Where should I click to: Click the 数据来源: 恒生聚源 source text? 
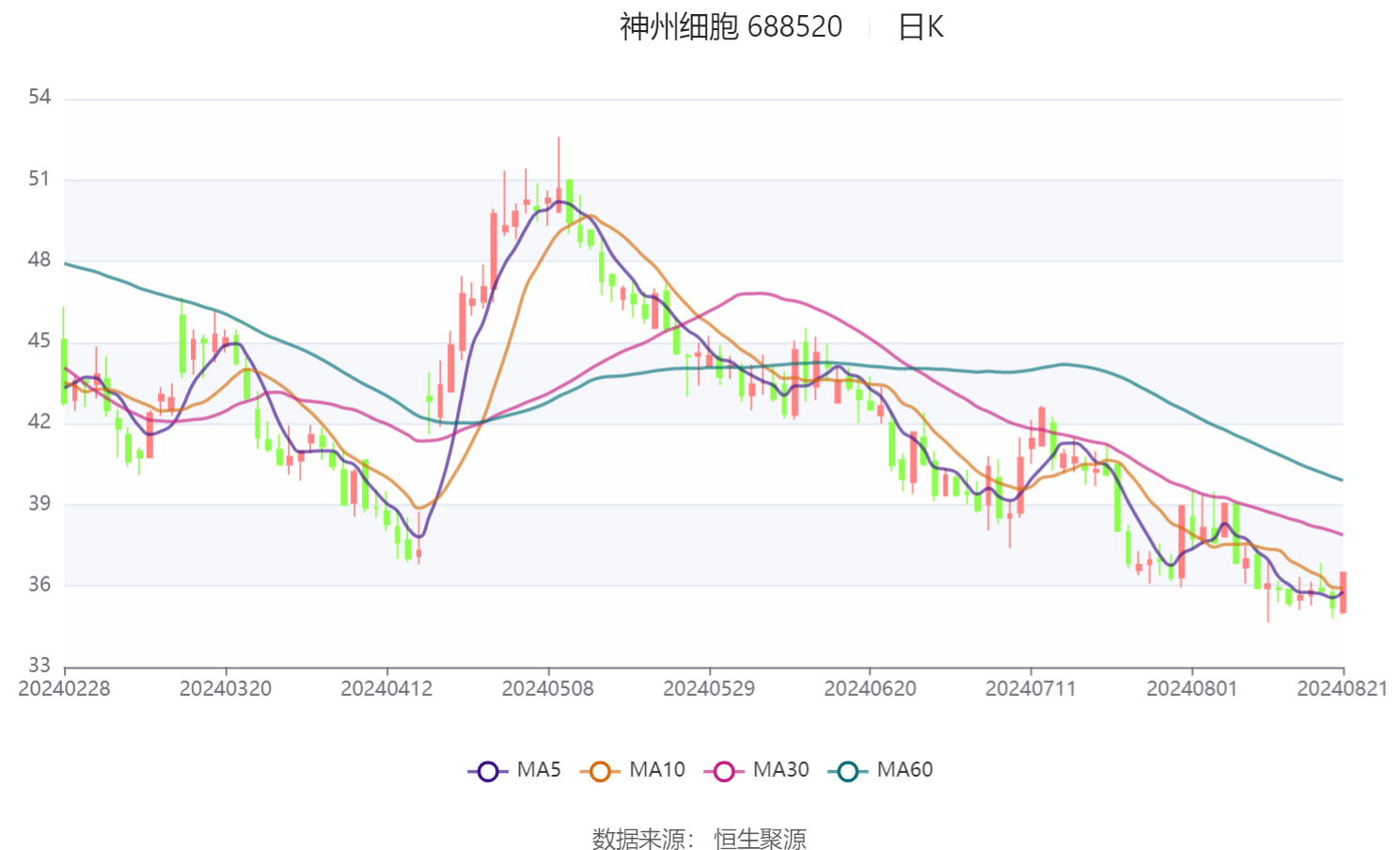coord(699,838)
